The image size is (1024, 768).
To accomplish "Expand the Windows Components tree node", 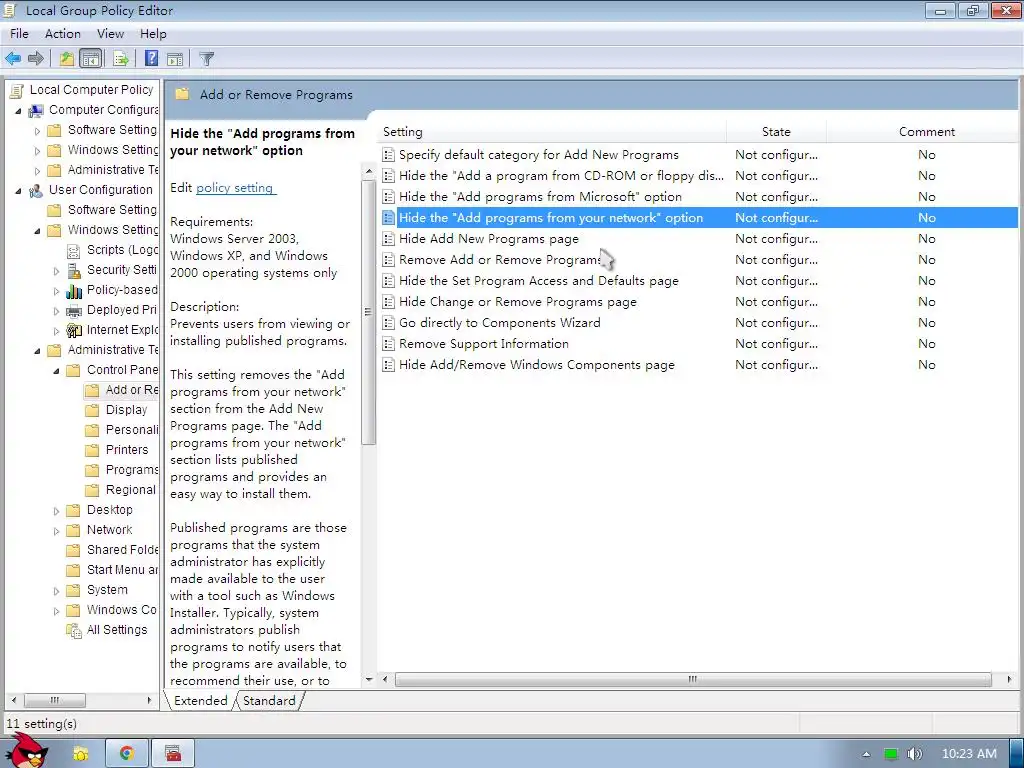I will 56,611.
